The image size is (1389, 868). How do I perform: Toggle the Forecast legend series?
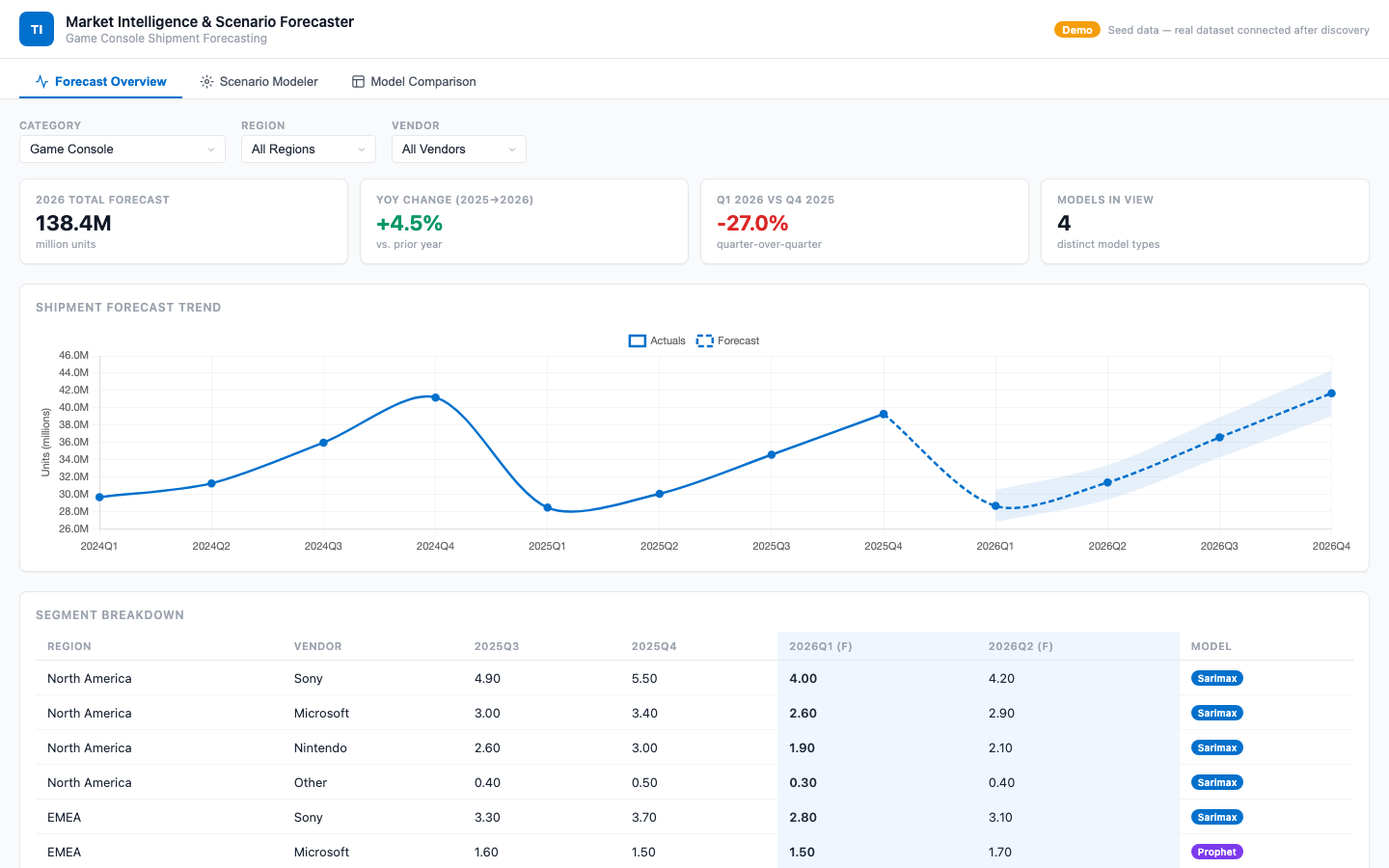pyautogui.click(x=727, y=340)
